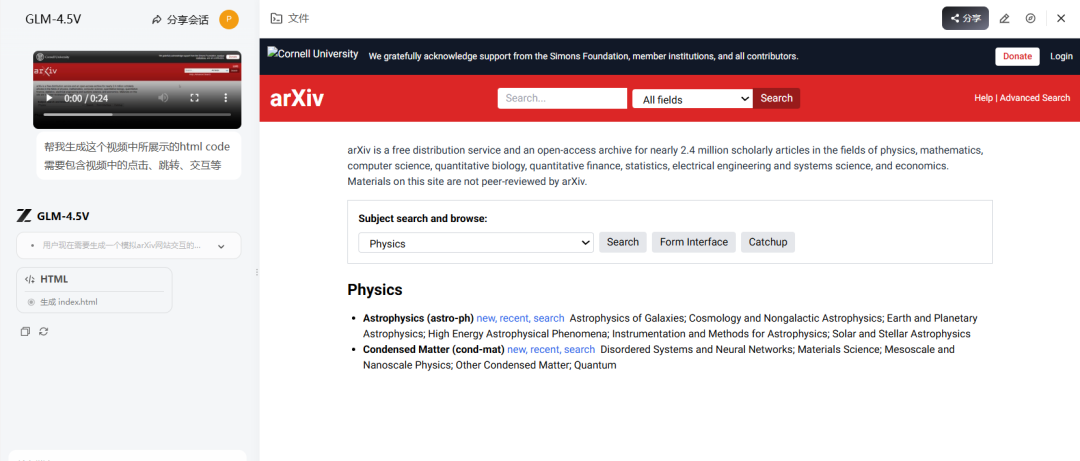
Task: Mute the video volume icon
Action: [x=163, y=99]
